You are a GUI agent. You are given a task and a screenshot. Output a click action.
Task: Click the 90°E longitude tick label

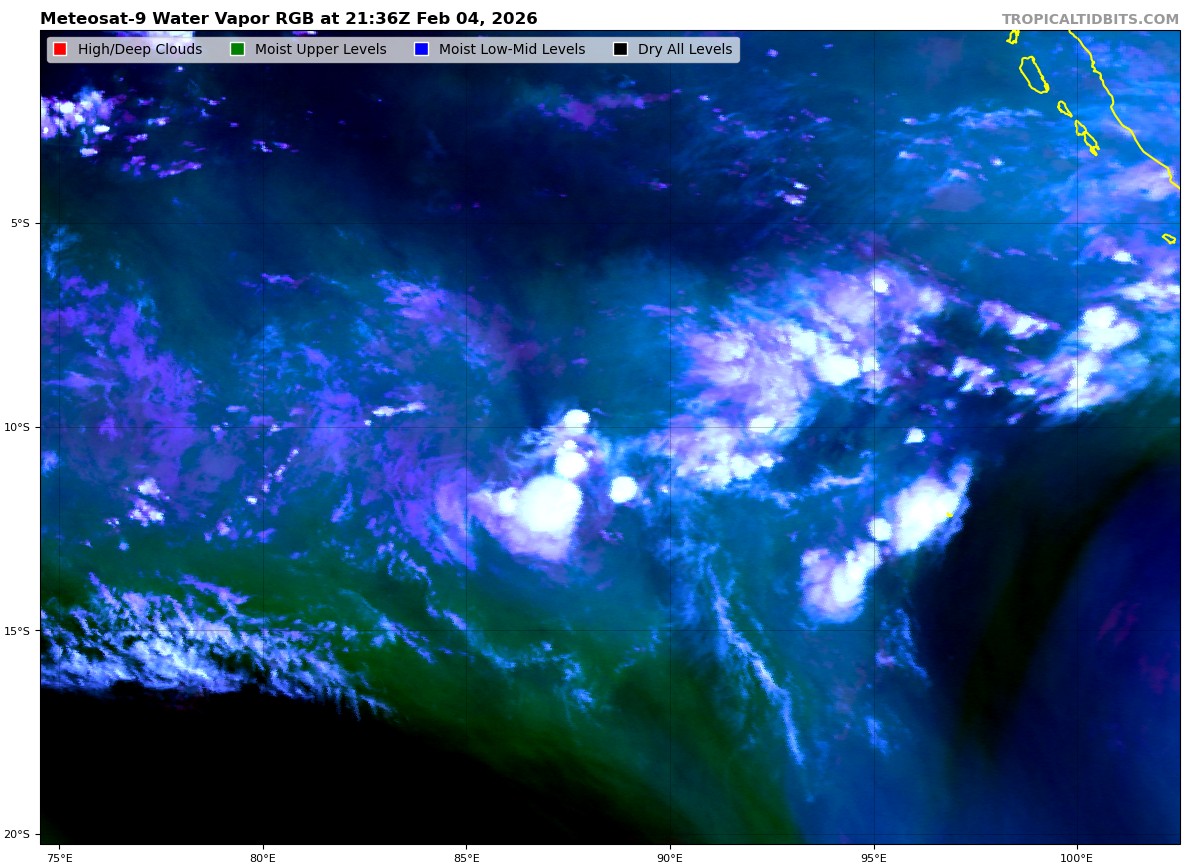[670, 857]
